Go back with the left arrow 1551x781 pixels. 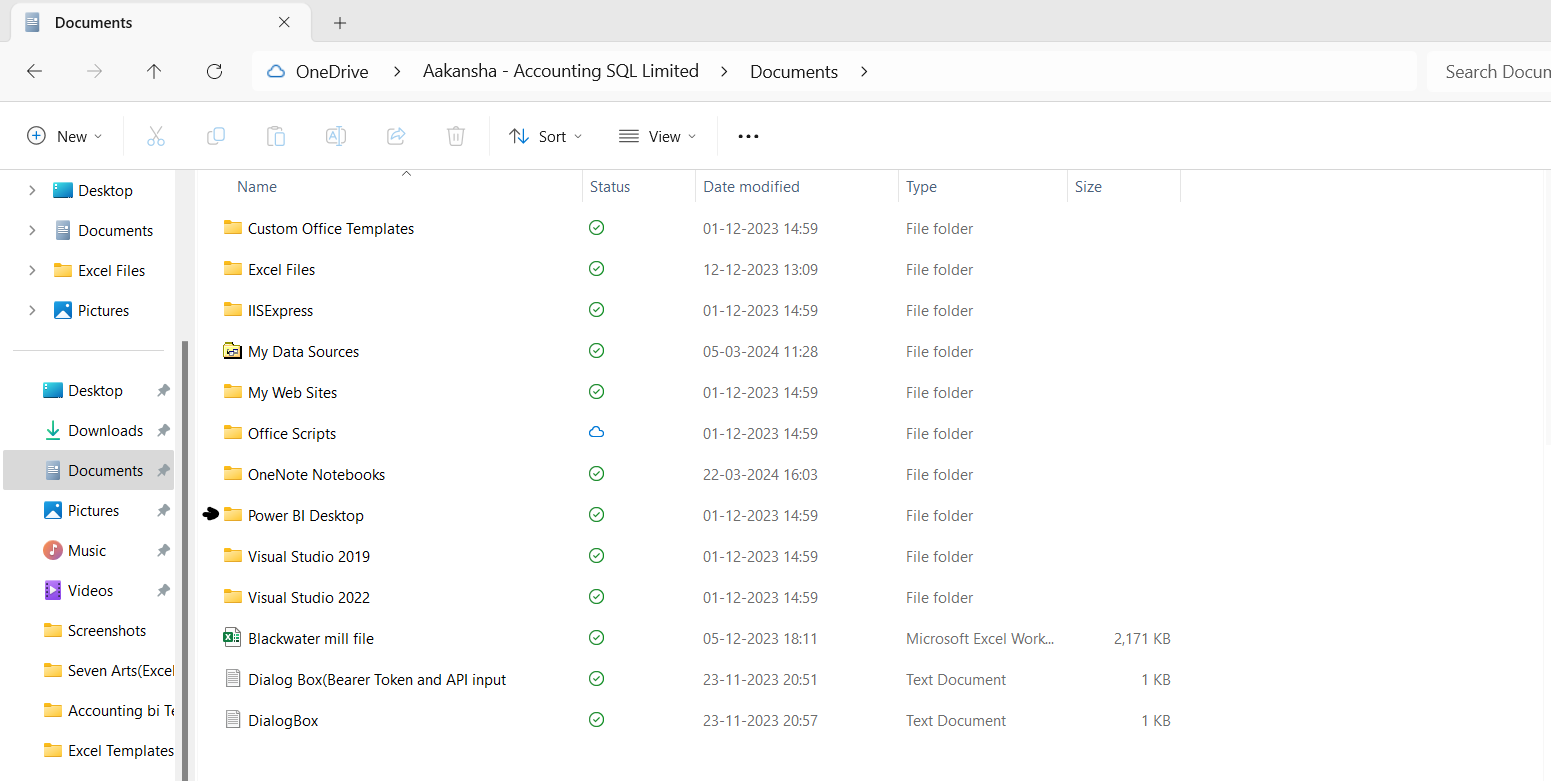(34, 71)
